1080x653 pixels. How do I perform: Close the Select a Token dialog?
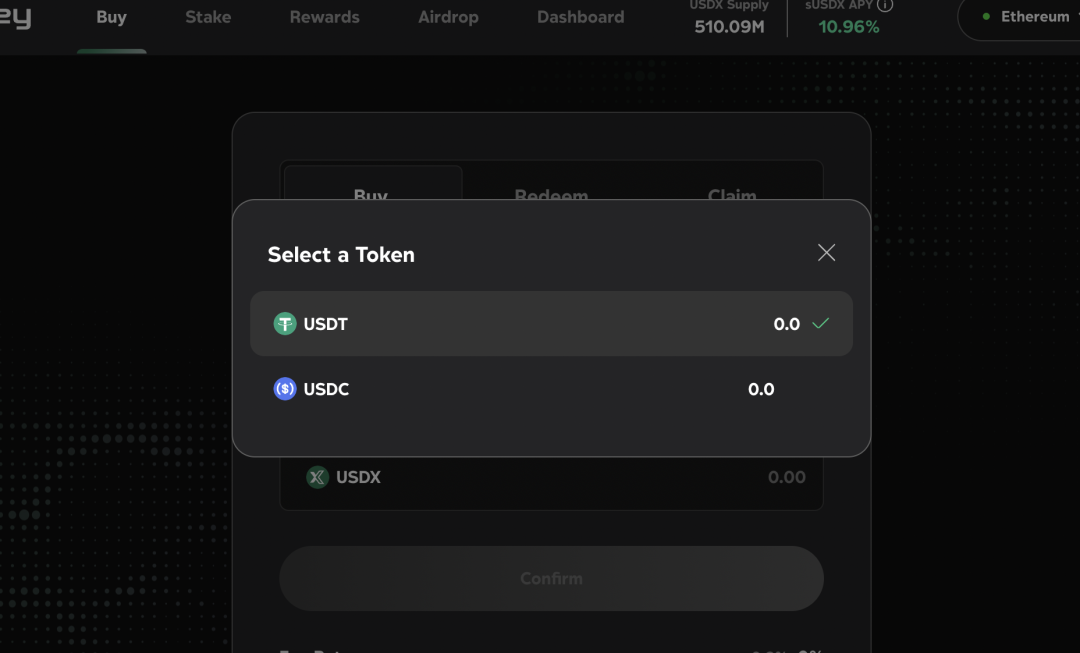[x=826, y=252]
